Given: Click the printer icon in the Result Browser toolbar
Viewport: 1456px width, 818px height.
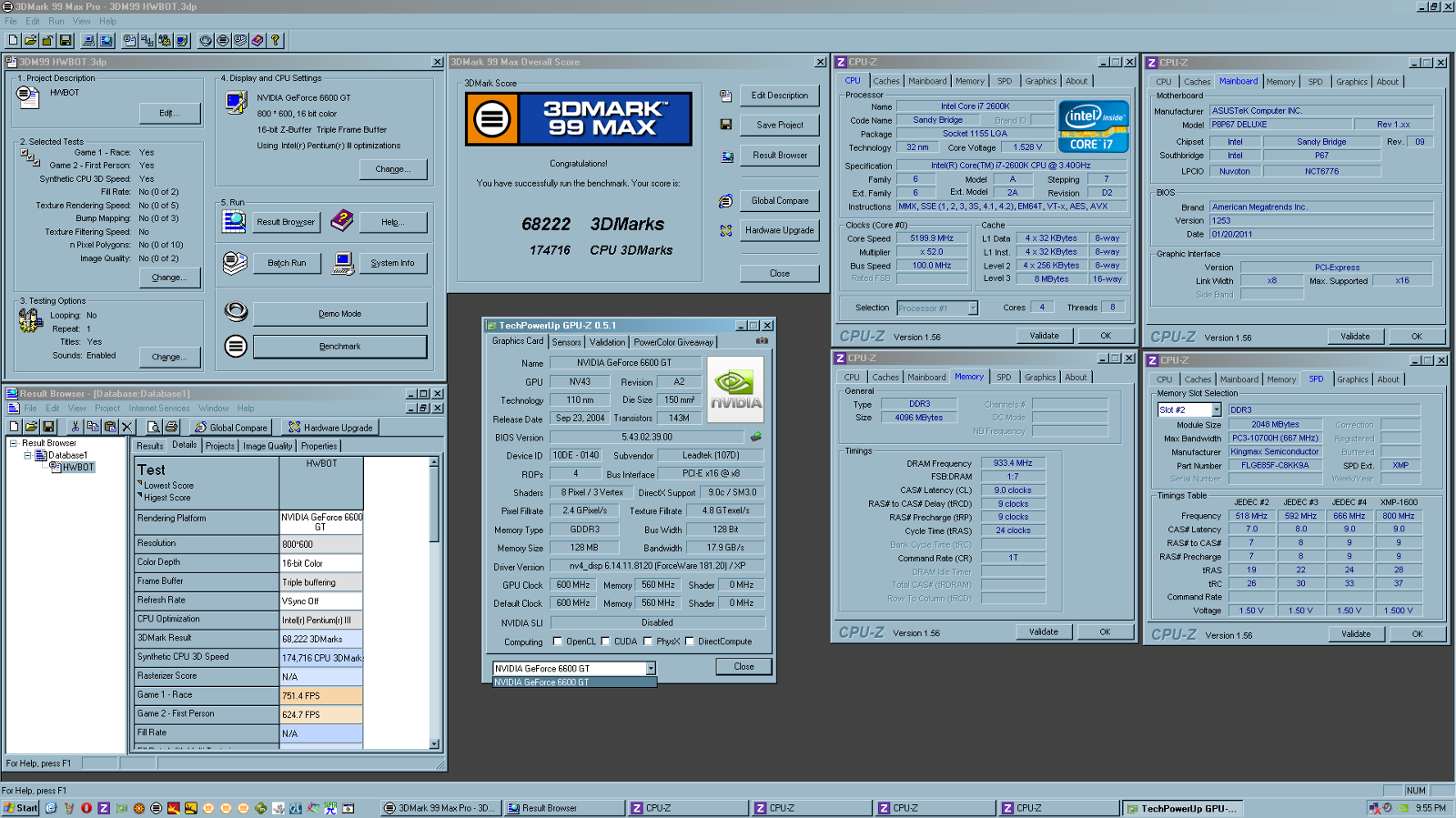Looking at the screenshot, I should point(171,427).
